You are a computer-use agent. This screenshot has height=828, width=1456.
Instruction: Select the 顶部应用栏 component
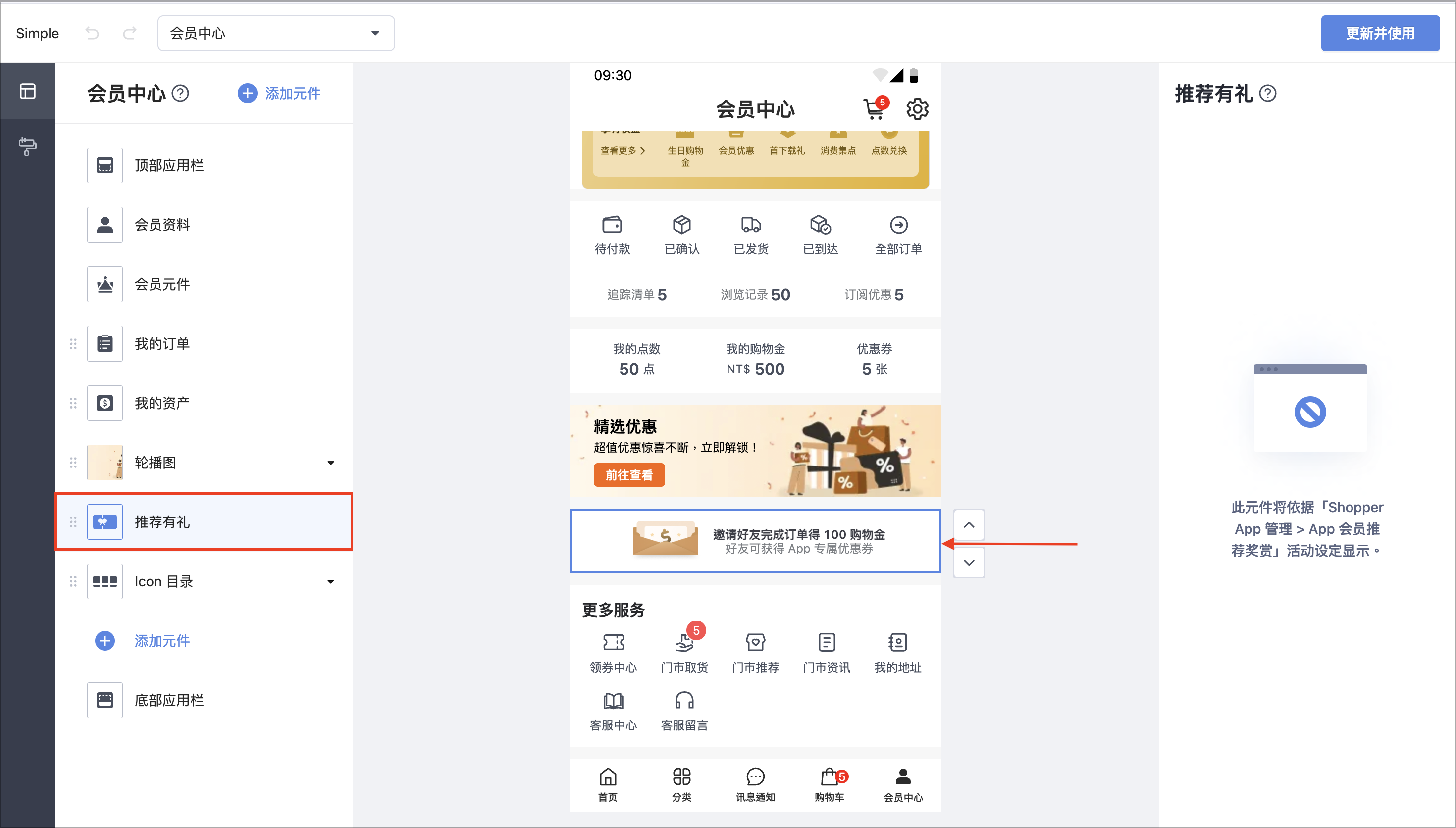point(205,165)
